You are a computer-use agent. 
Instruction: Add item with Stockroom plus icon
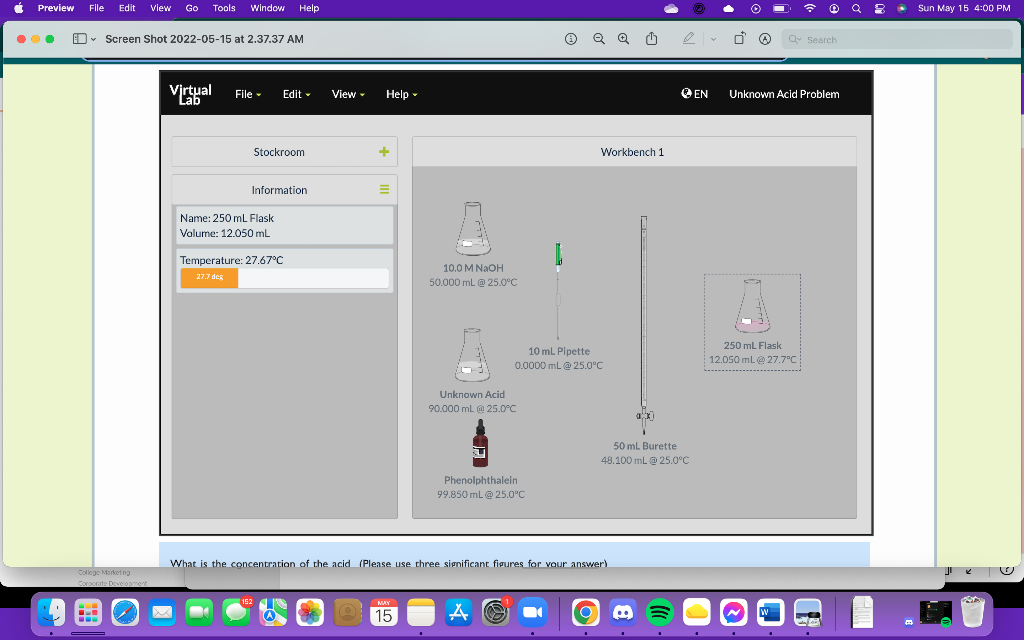coord(384,152)
